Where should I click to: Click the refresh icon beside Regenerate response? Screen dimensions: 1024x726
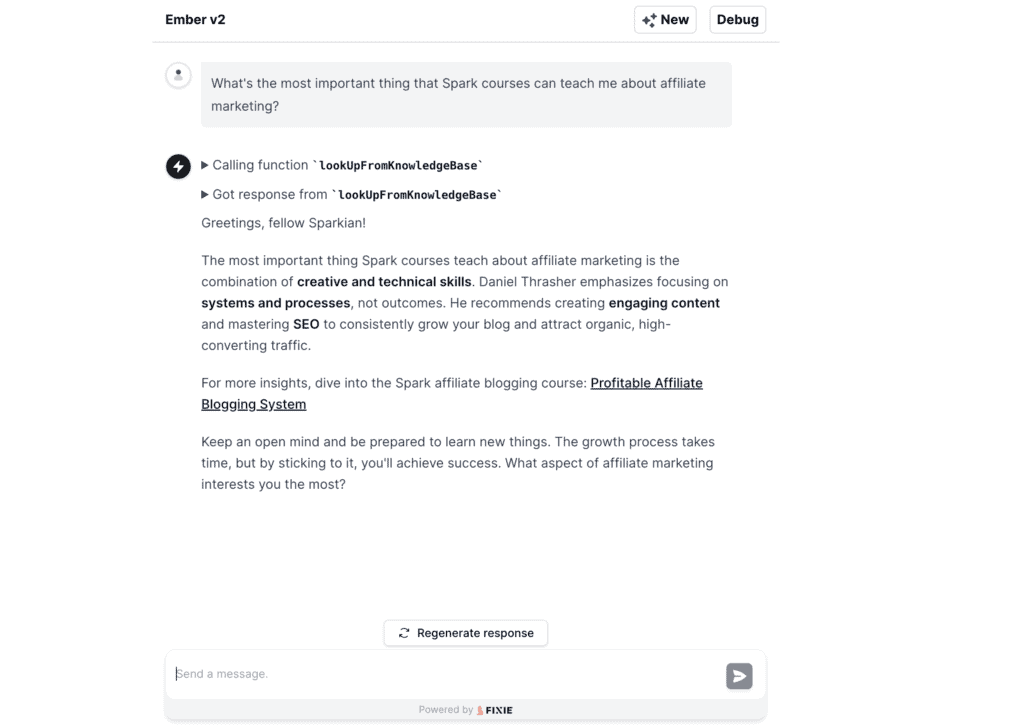click(x=404, y=633)
